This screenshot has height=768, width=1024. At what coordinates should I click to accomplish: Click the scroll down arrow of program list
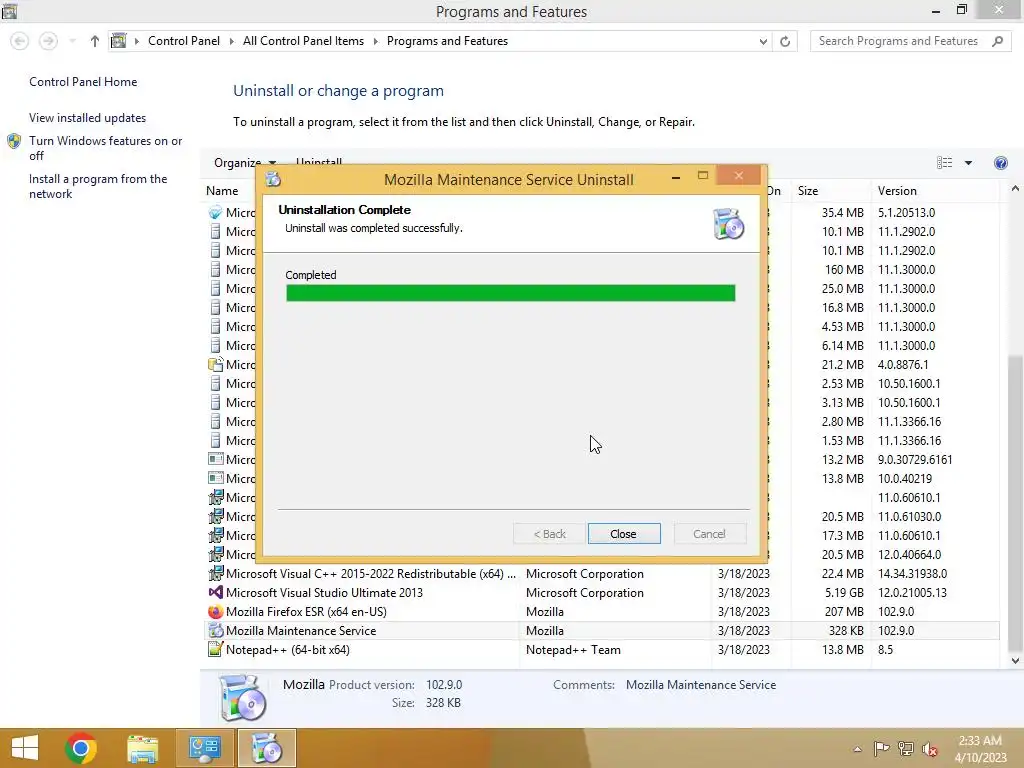coord(1016,661)
